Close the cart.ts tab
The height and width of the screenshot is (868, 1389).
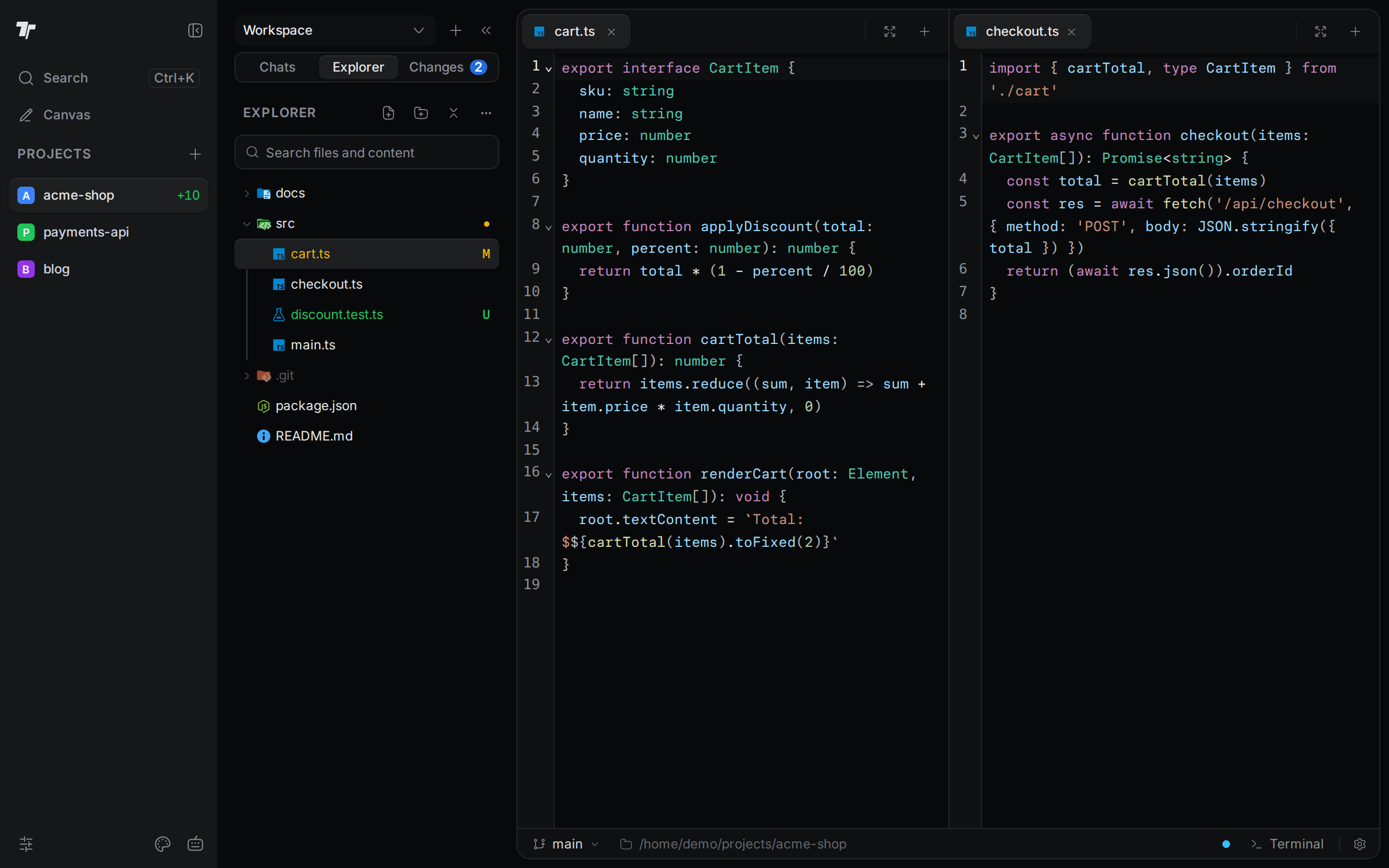click(x=612, y=32)
